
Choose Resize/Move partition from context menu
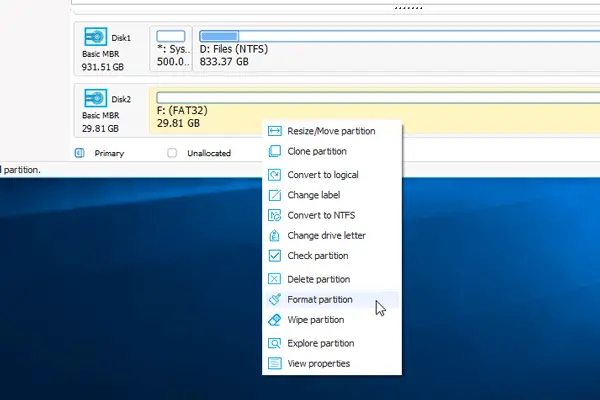click(332, 131)
